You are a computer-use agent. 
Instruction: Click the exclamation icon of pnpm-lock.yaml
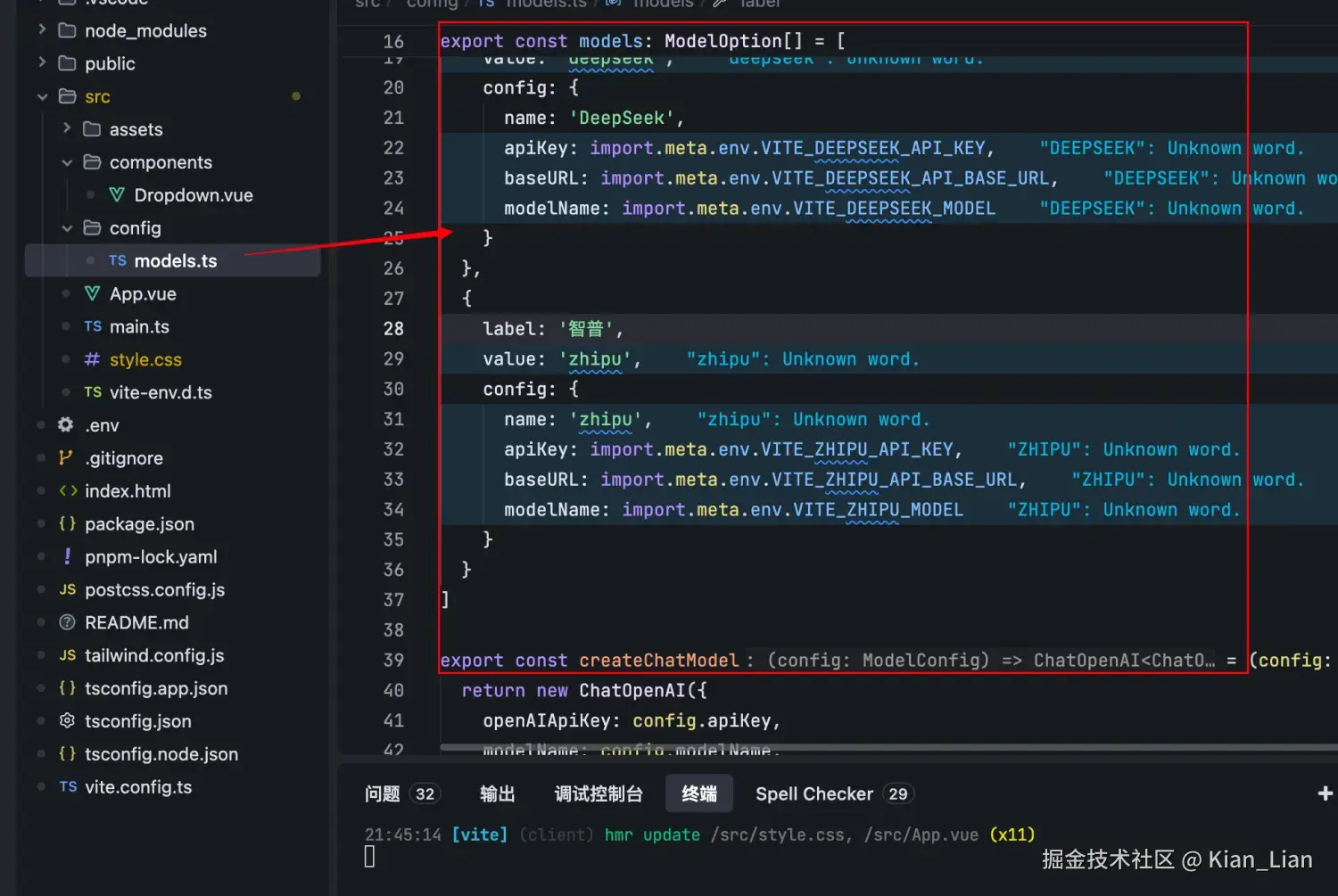67,556
